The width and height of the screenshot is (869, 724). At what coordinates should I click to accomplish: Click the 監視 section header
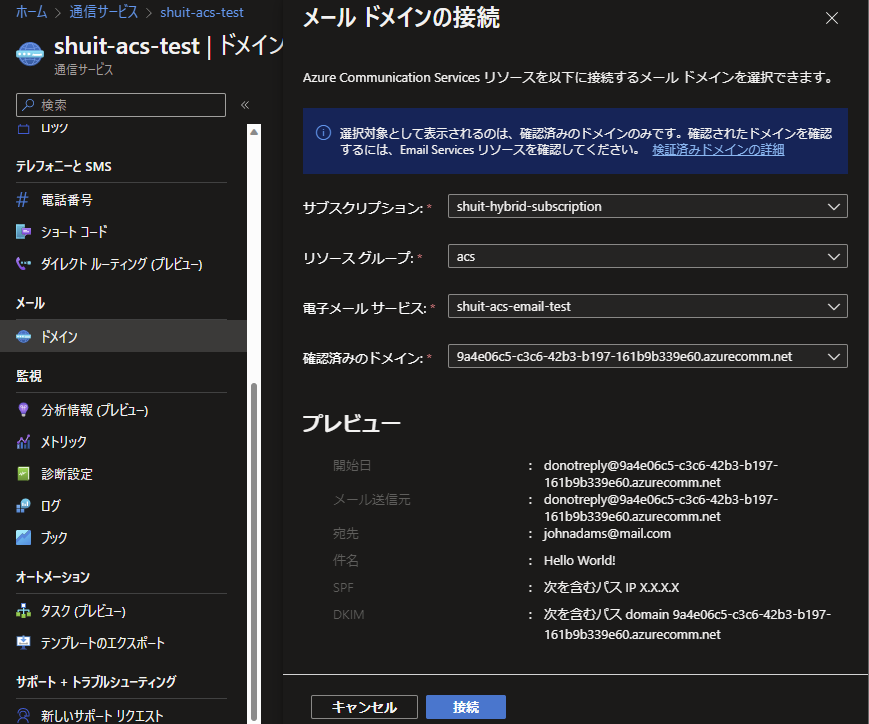point(29,376)
